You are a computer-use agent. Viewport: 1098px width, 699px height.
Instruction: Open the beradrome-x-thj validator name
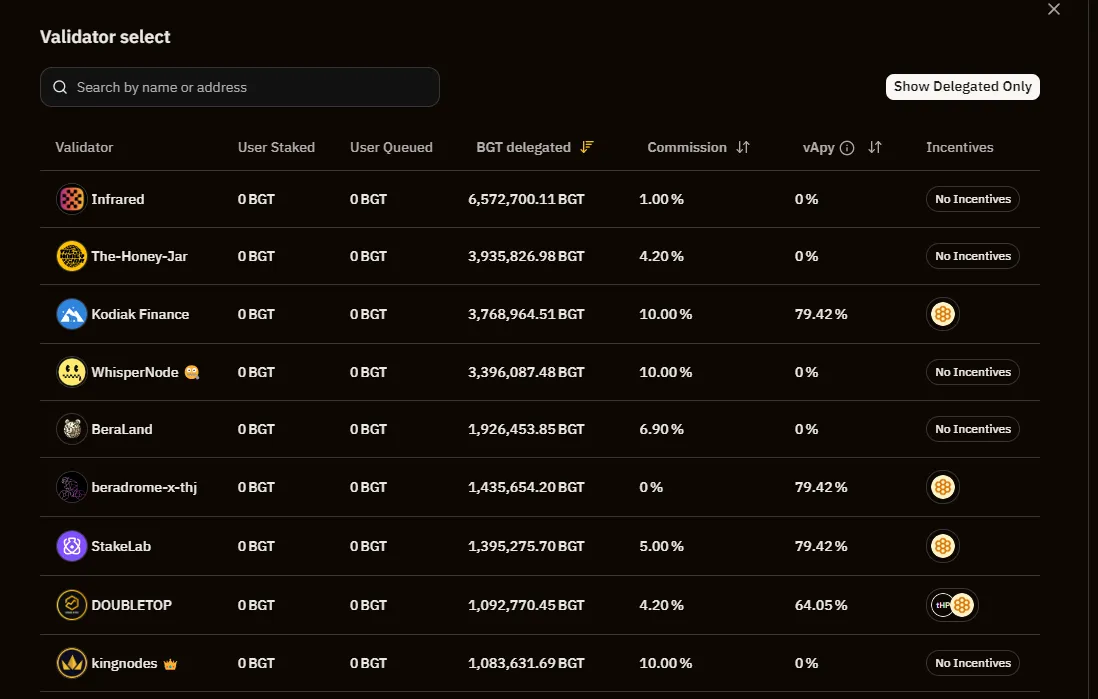point(143,487)
